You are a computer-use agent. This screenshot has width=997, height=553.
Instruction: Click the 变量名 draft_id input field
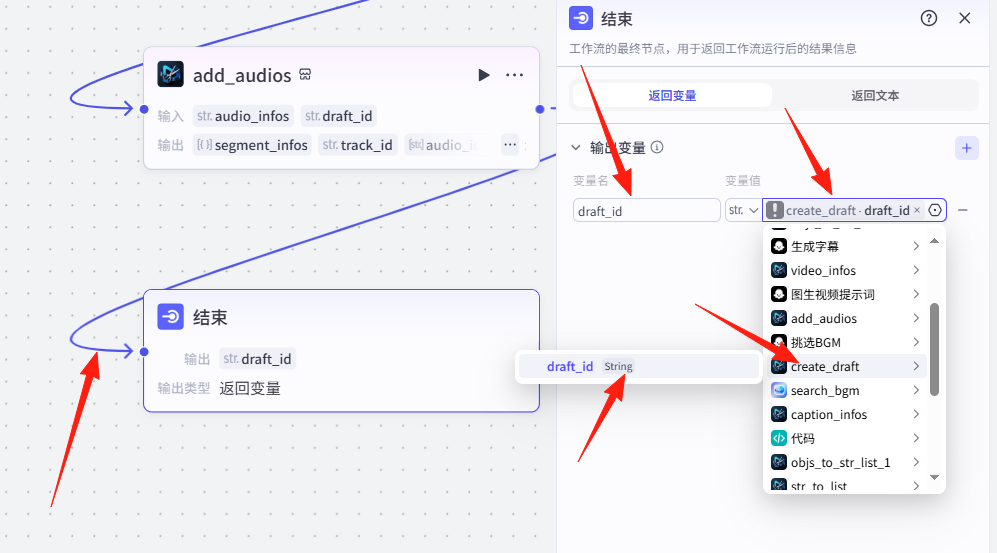click(646, 210)
